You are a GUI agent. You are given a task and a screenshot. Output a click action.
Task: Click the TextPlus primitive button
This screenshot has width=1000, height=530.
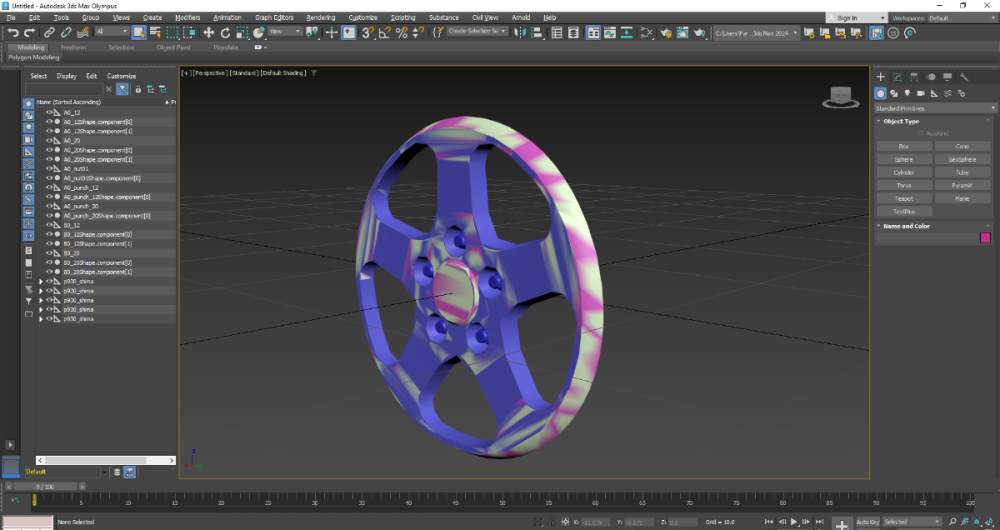904,211
